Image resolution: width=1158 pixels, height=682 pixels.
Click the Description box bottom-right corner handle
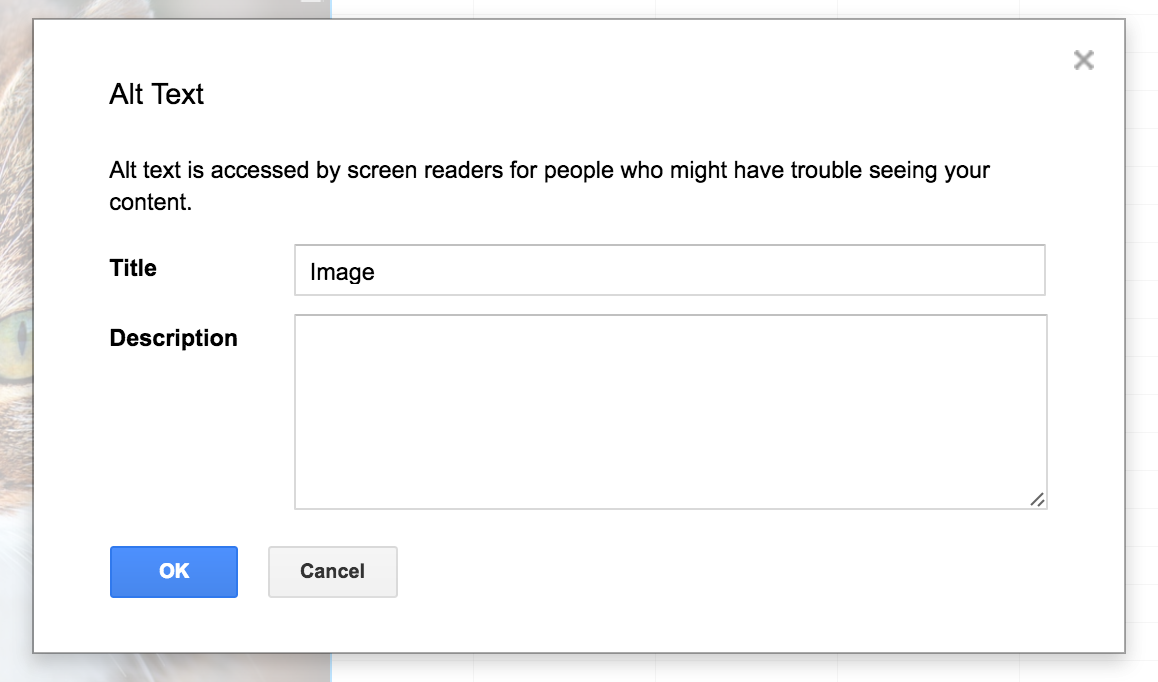1038,499
